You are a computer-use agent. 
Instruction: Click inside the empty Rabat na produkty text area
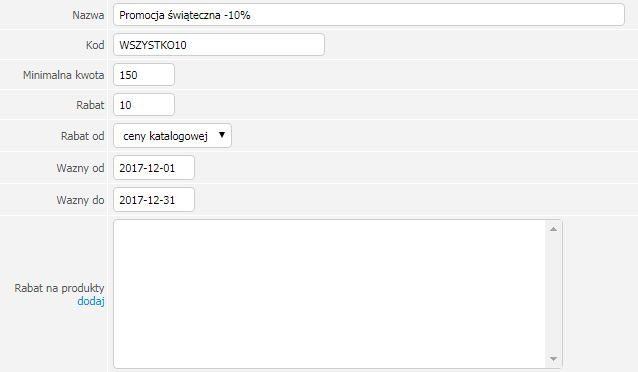coord(329,294)
